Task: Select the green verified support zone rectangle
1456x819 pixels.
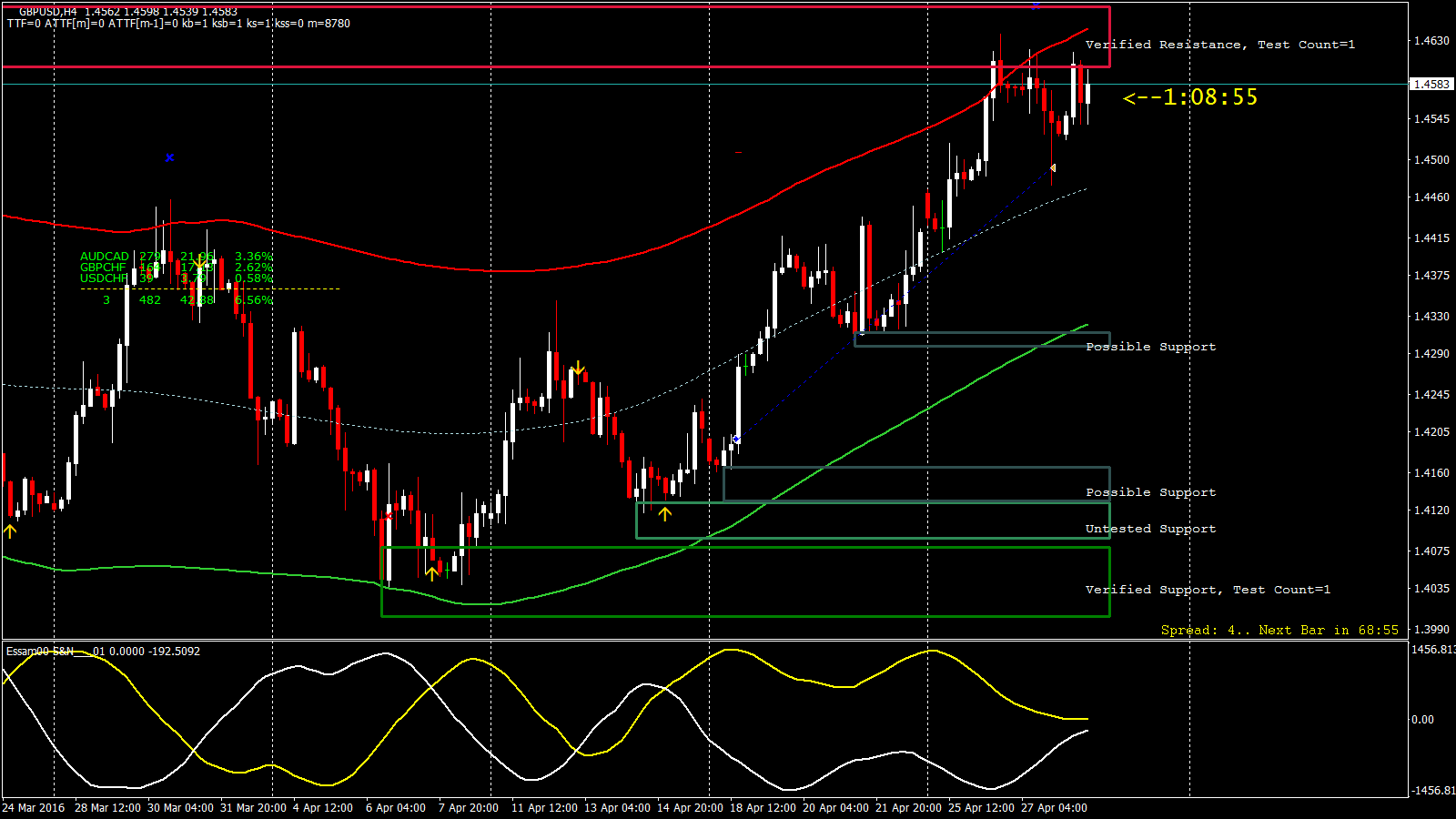Action: click(x=745, y=581)
